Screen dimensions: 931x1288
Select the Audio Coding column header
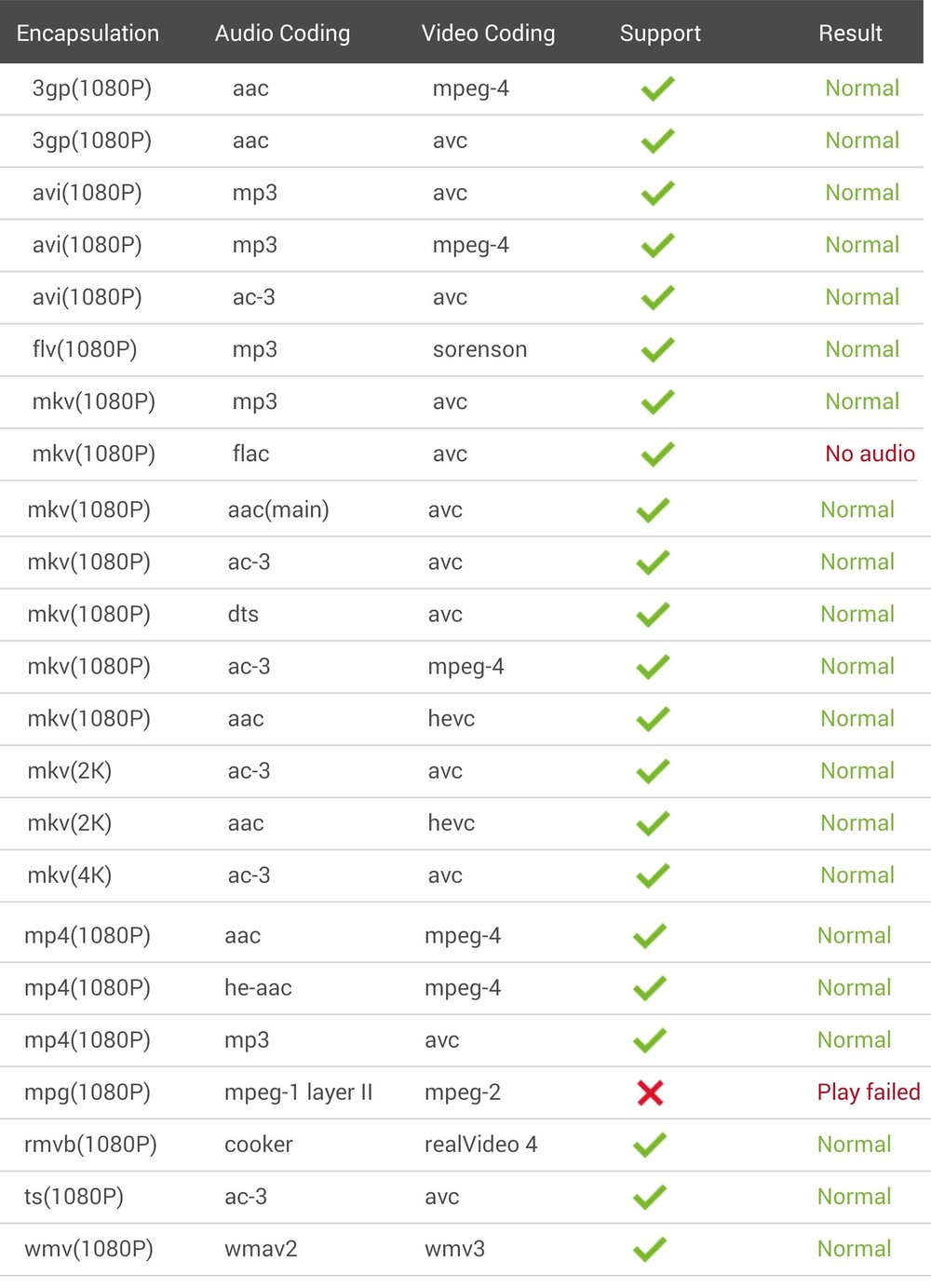[x=282, y=34]
